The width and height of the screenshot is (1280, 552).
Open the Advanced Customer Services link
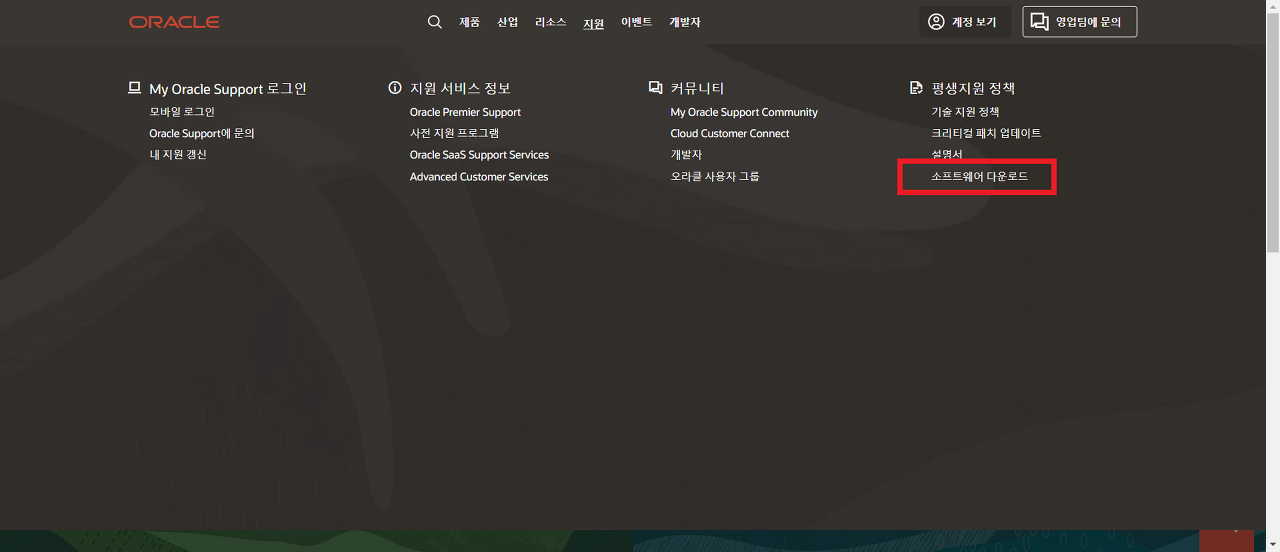479,177
